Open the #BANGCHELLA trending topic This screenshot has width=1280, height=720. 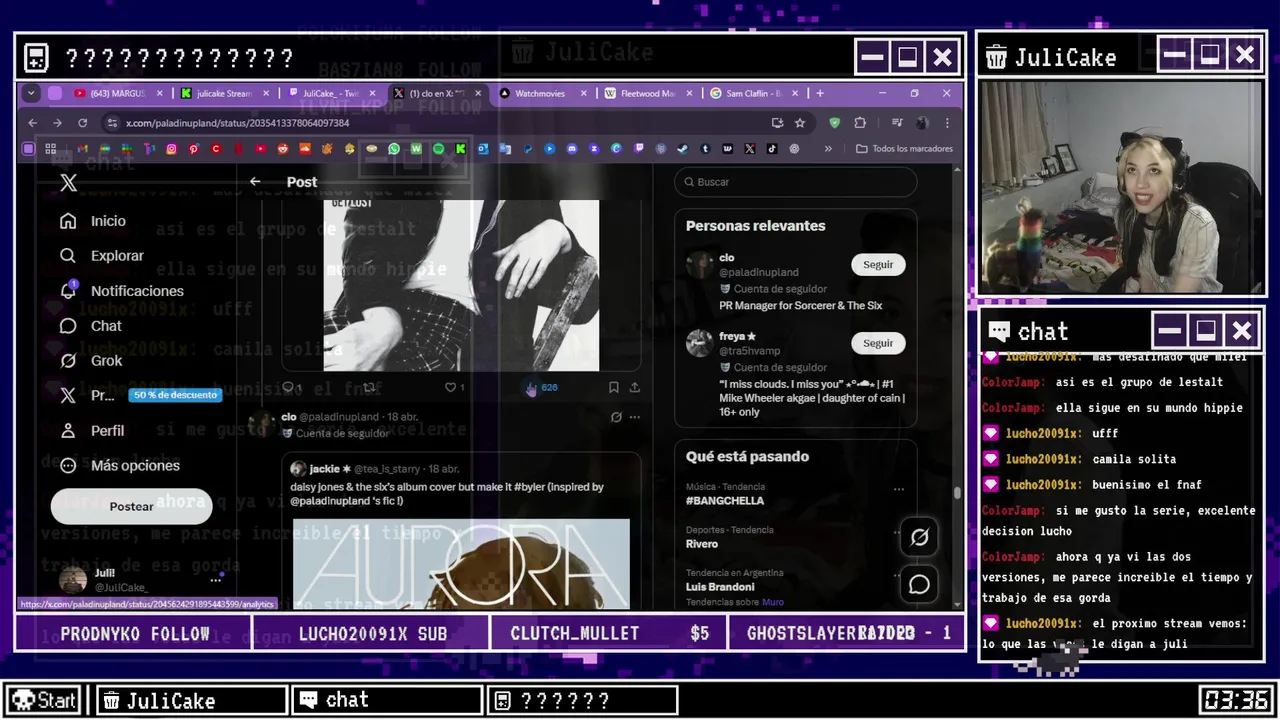725,501
